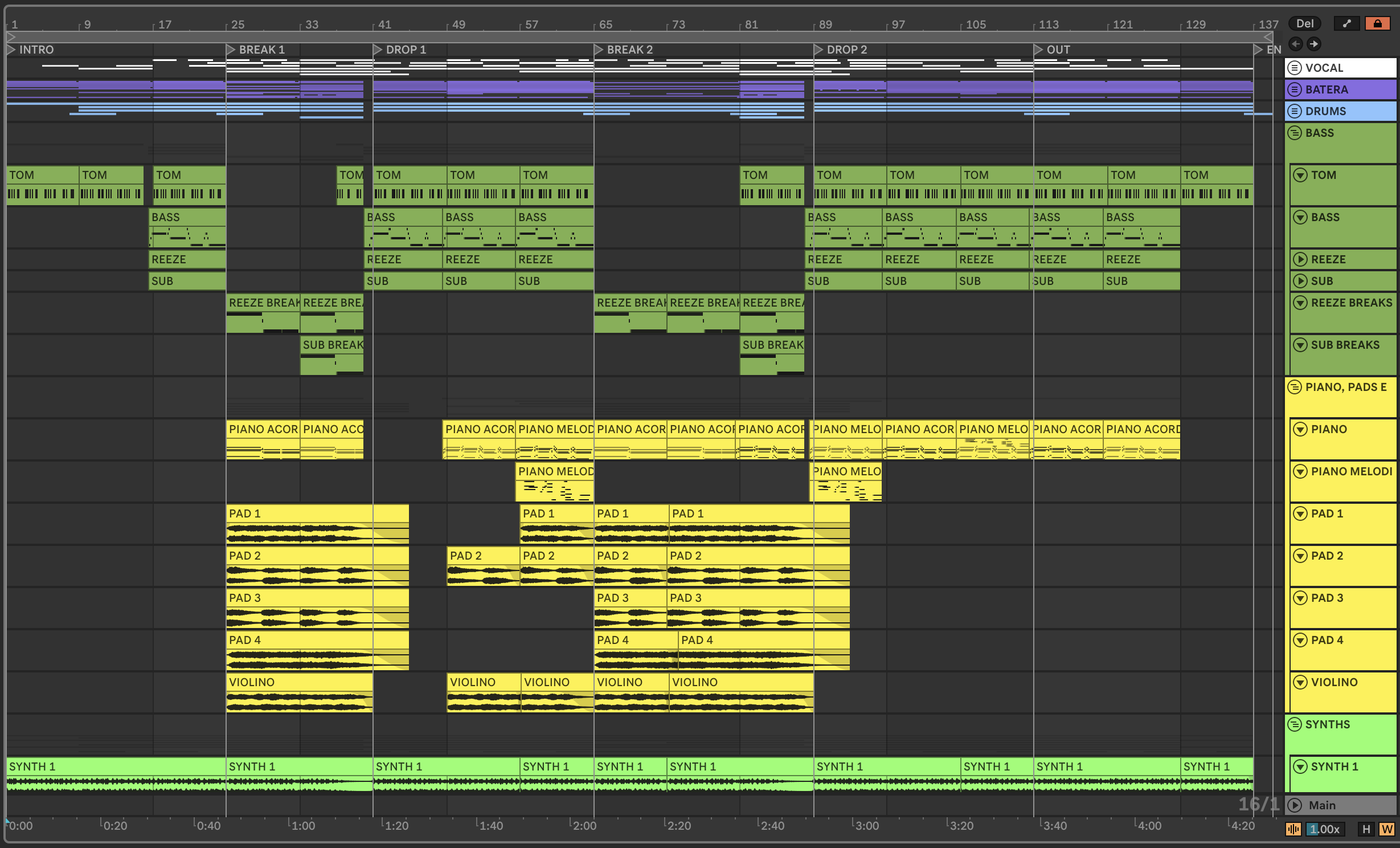Click the 1.00x zoom value slider

tap(1324, 829)
